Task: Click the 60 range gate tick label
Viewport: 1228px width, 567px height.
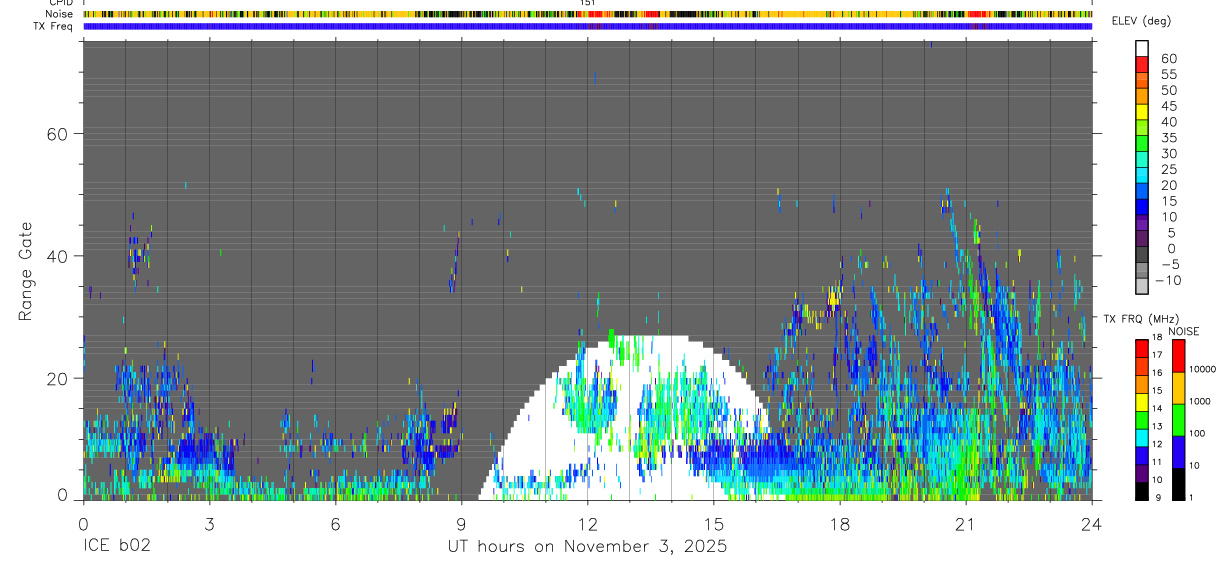Action: click(x=56, y=133)
